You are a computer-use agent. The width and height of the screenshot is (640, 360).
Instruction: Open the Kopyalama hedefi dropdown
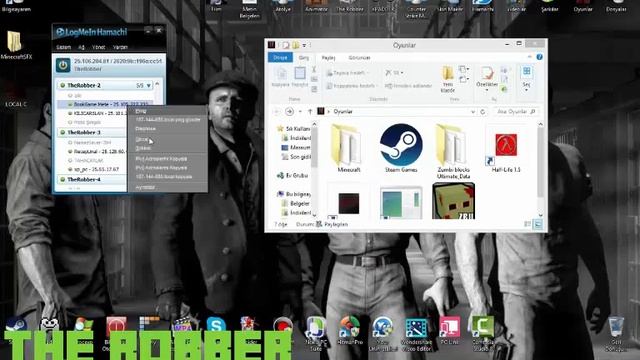click(352, 86)
